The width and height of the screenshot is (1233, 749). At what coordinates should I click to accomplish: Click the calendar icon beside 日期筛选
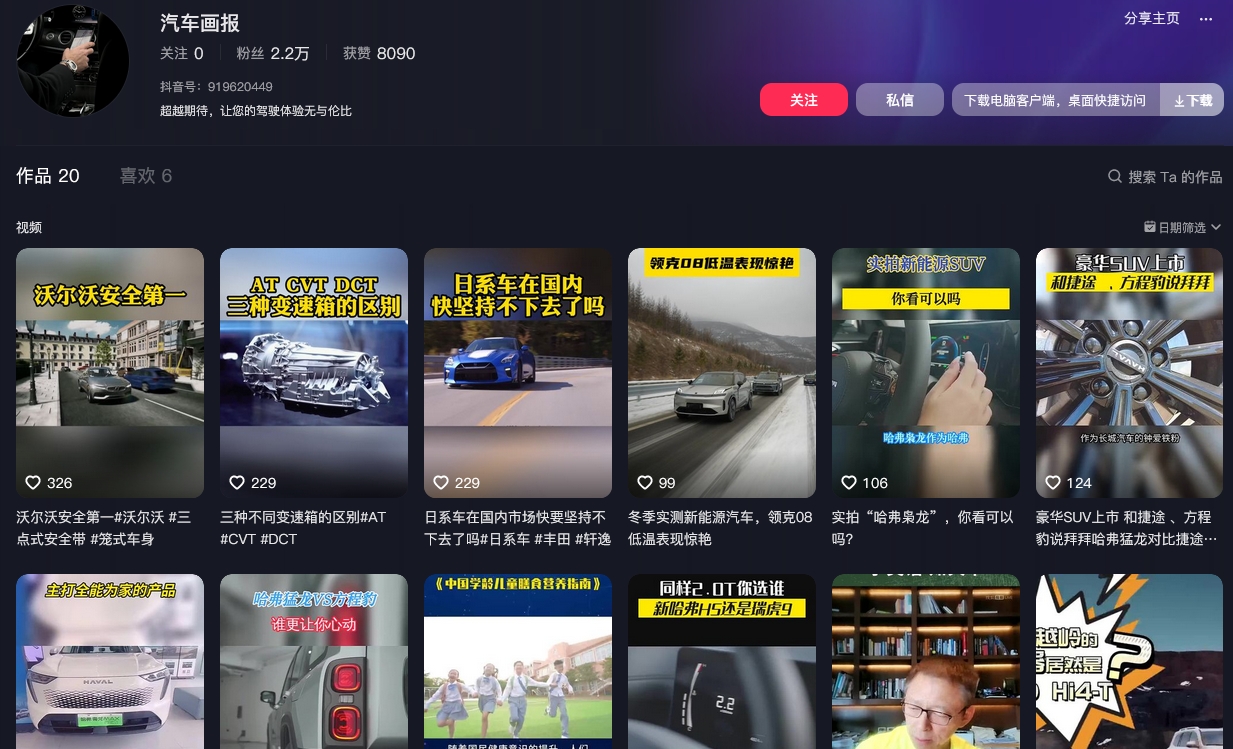click(x=1150, y=227)
